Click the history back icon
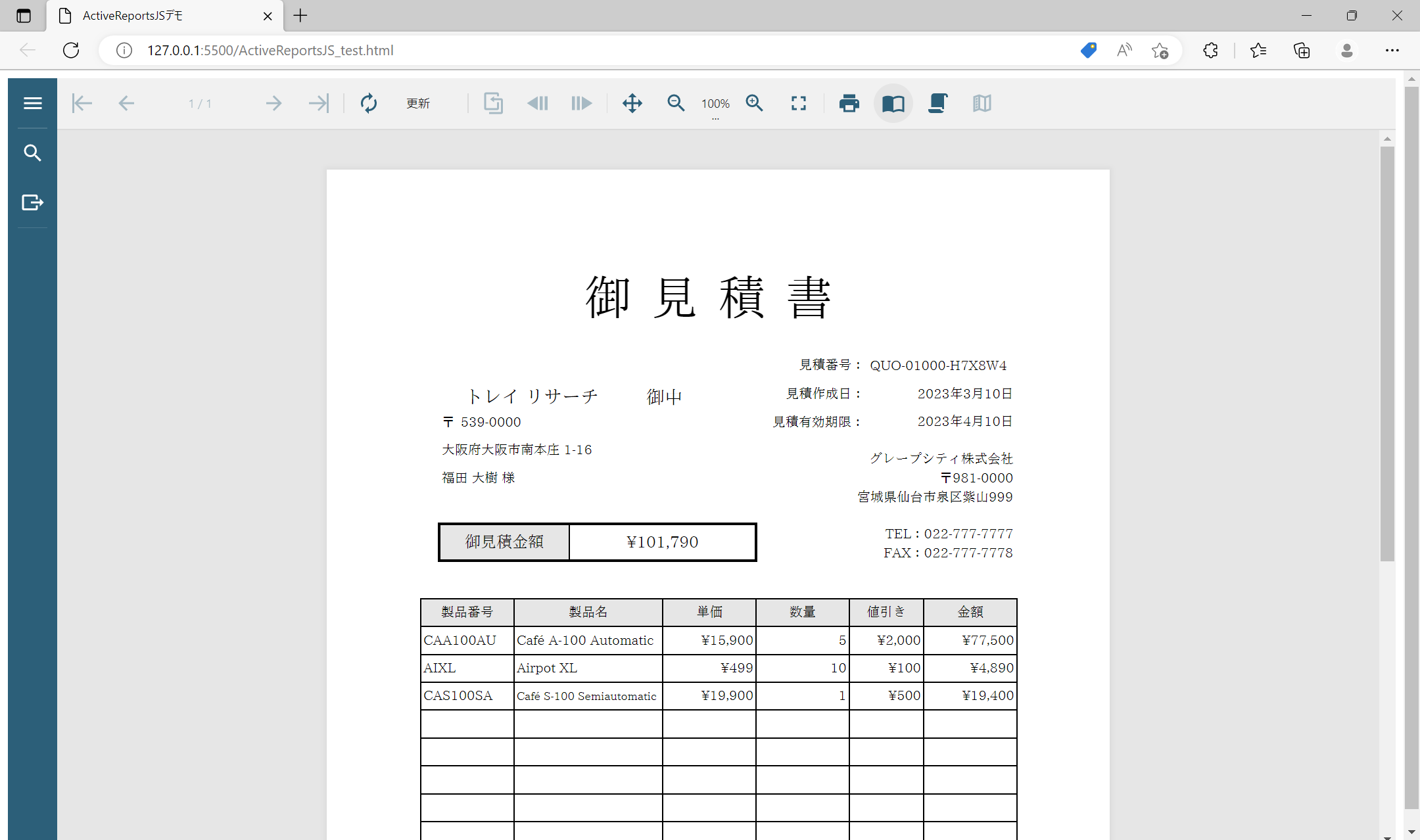1420x840 pixels. click(538, 103)
